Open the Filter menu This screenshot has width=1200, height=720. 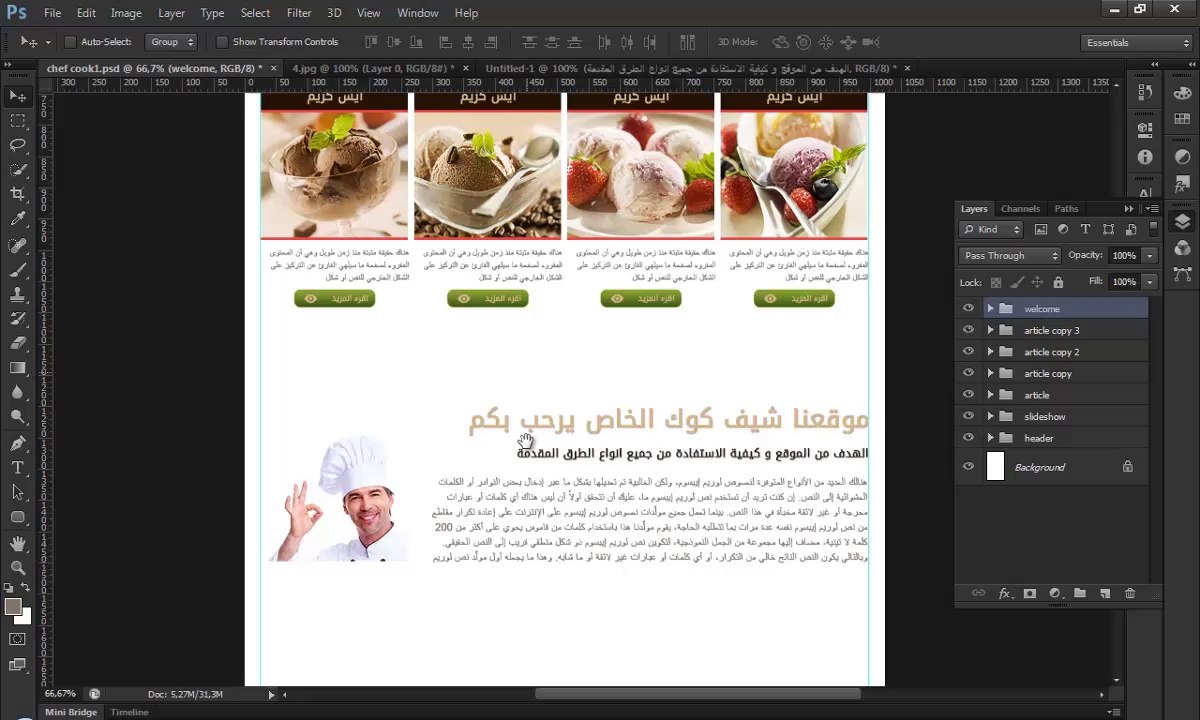pos(299,13)
